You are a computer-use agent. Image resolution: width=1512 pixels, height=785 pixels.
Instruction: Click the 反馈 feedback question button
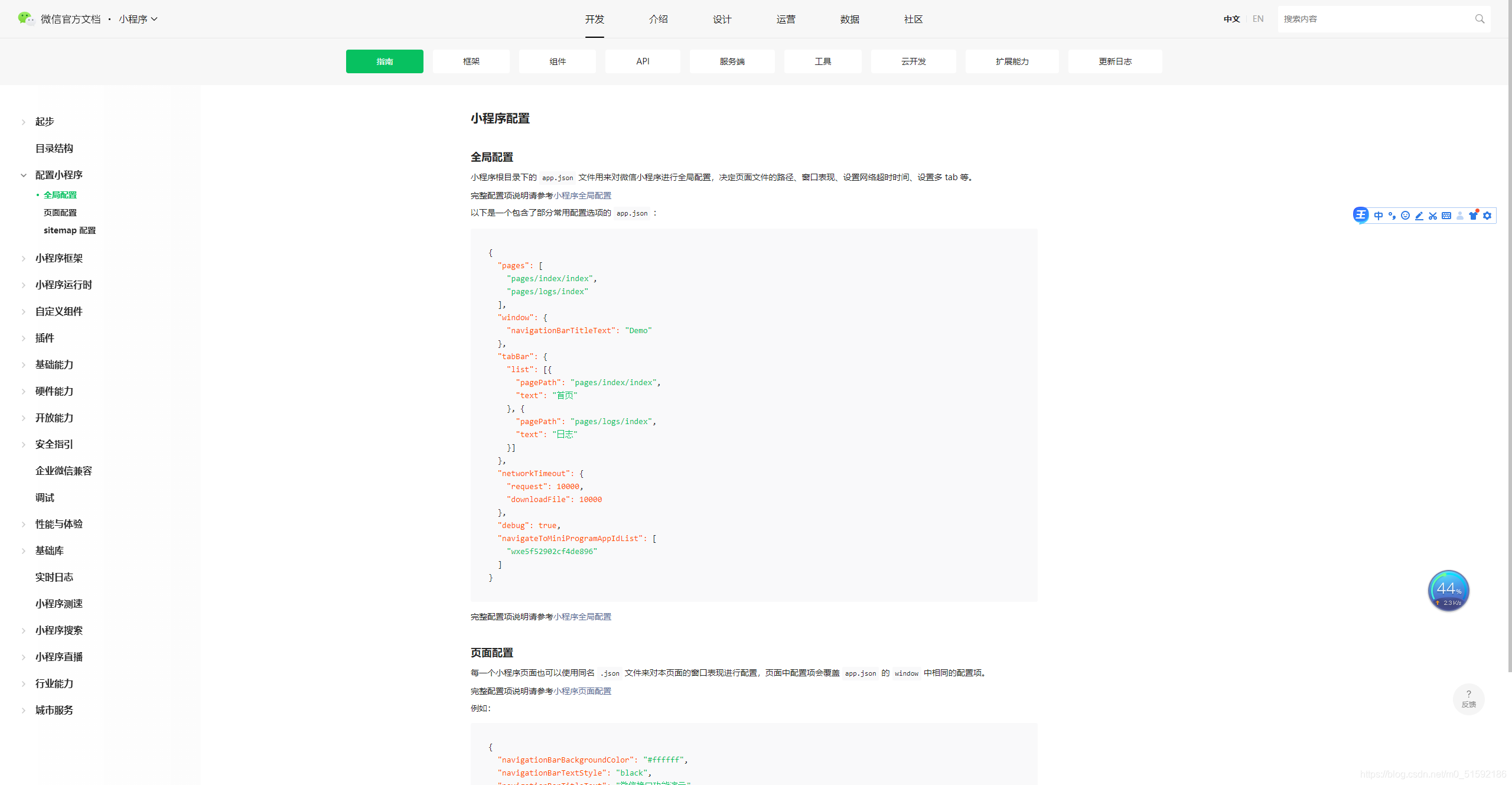pyautogui.click(x=1469, y=699)
